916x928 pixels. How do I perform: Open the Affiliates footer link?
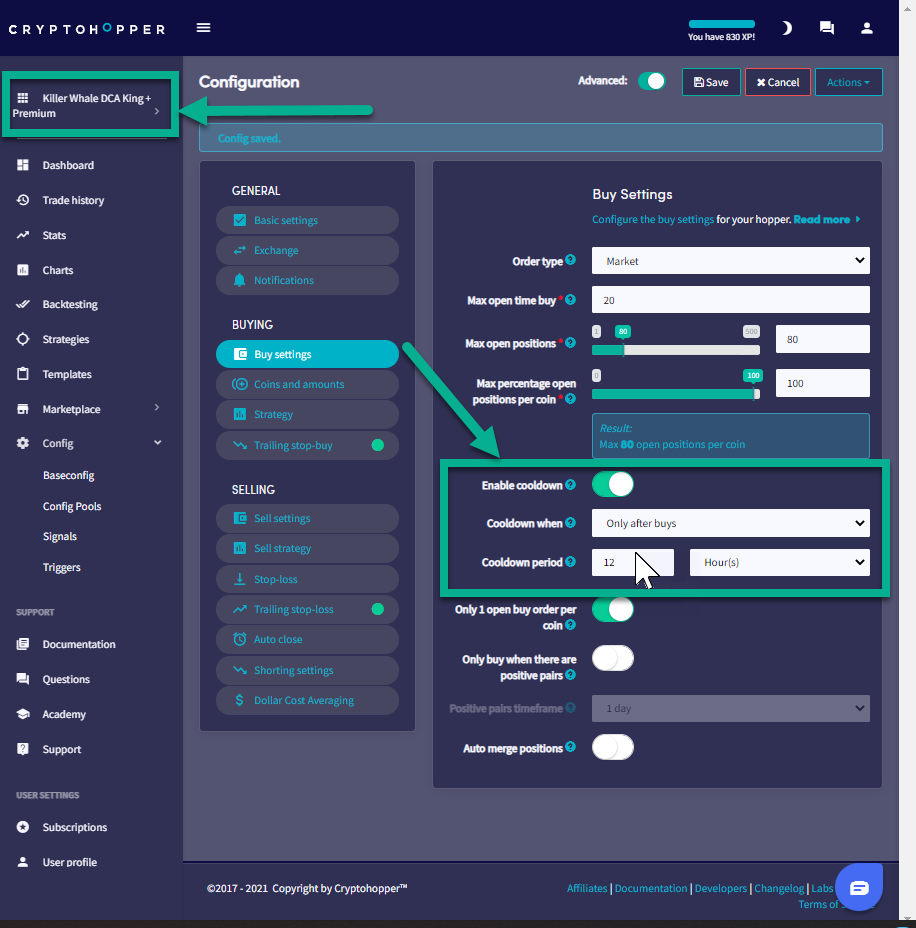click(x=586, y=888)
